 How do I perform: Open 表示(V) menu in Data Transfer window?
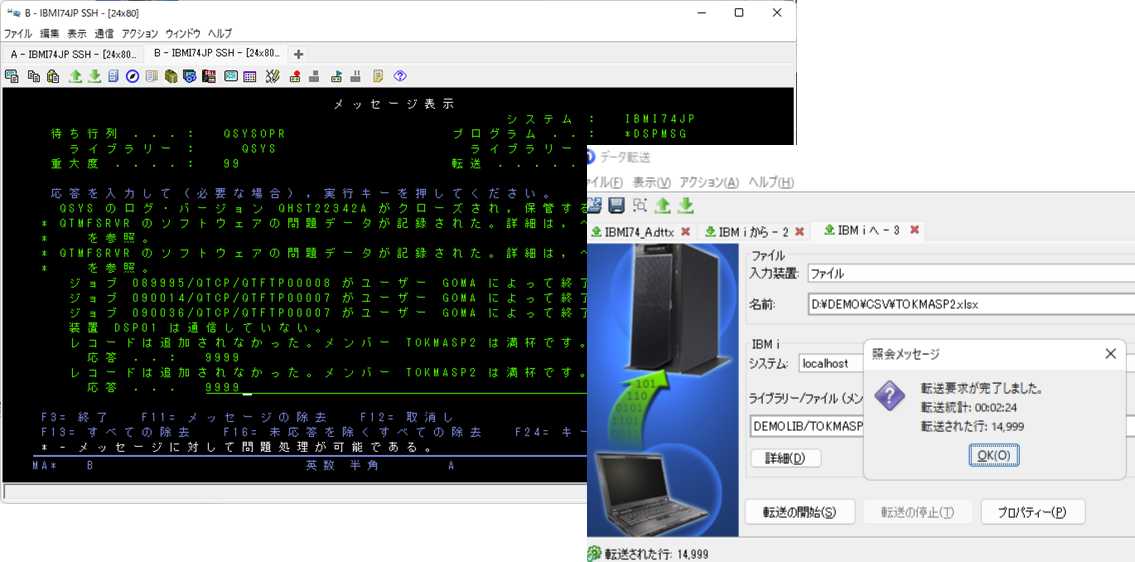651,182
